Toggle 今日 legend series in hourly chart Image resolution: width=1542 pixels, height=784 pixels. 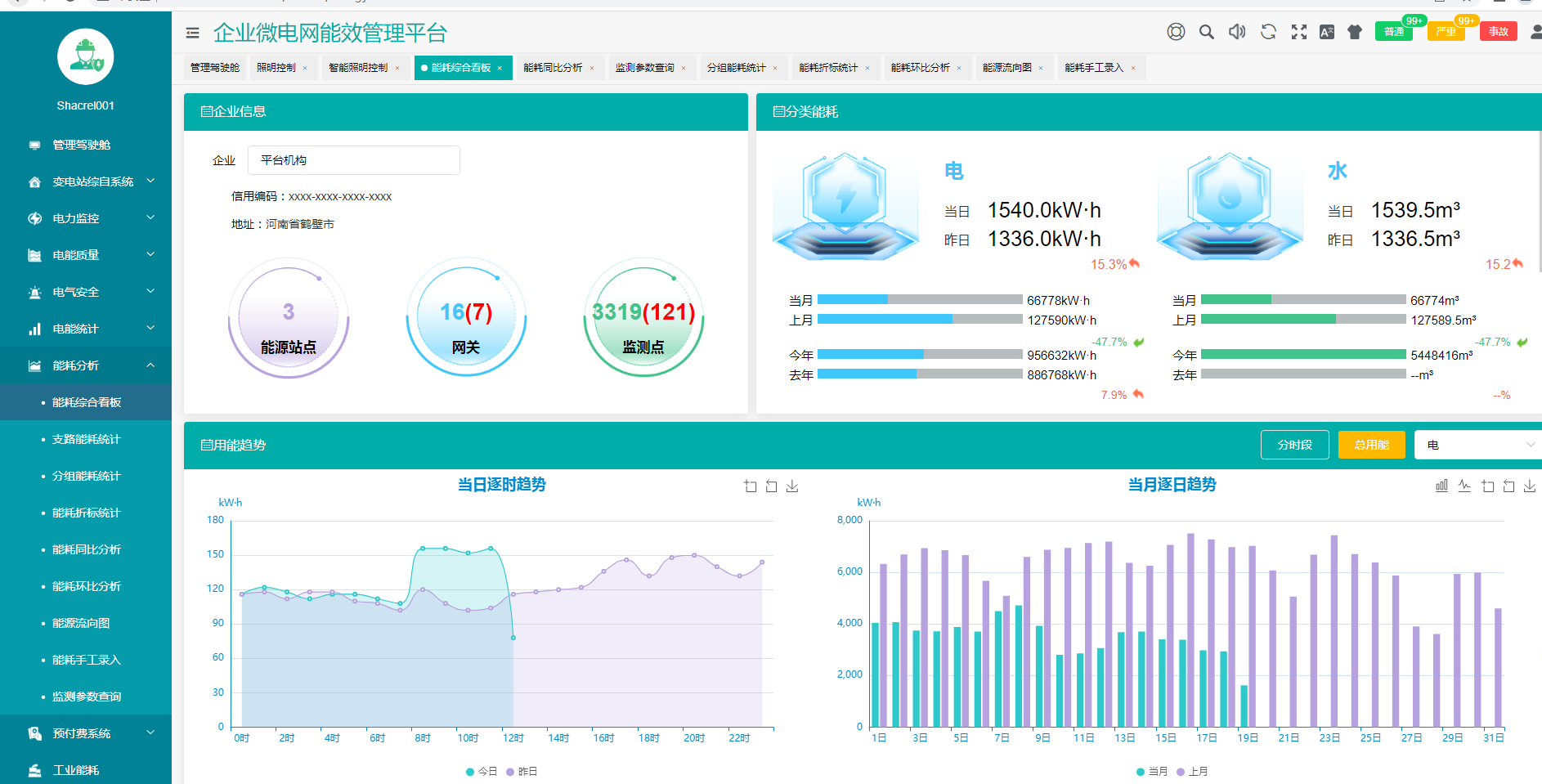(481, 772)
